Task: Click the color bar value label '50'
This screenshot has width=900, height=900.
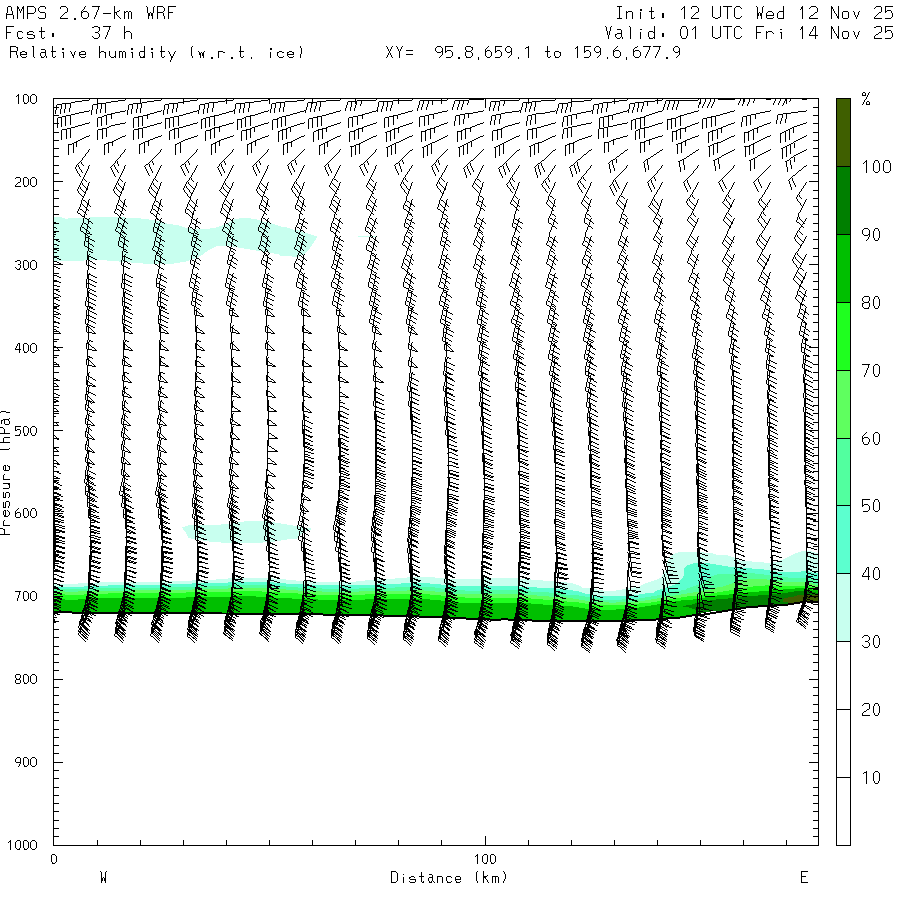Action: click(871, 506)
